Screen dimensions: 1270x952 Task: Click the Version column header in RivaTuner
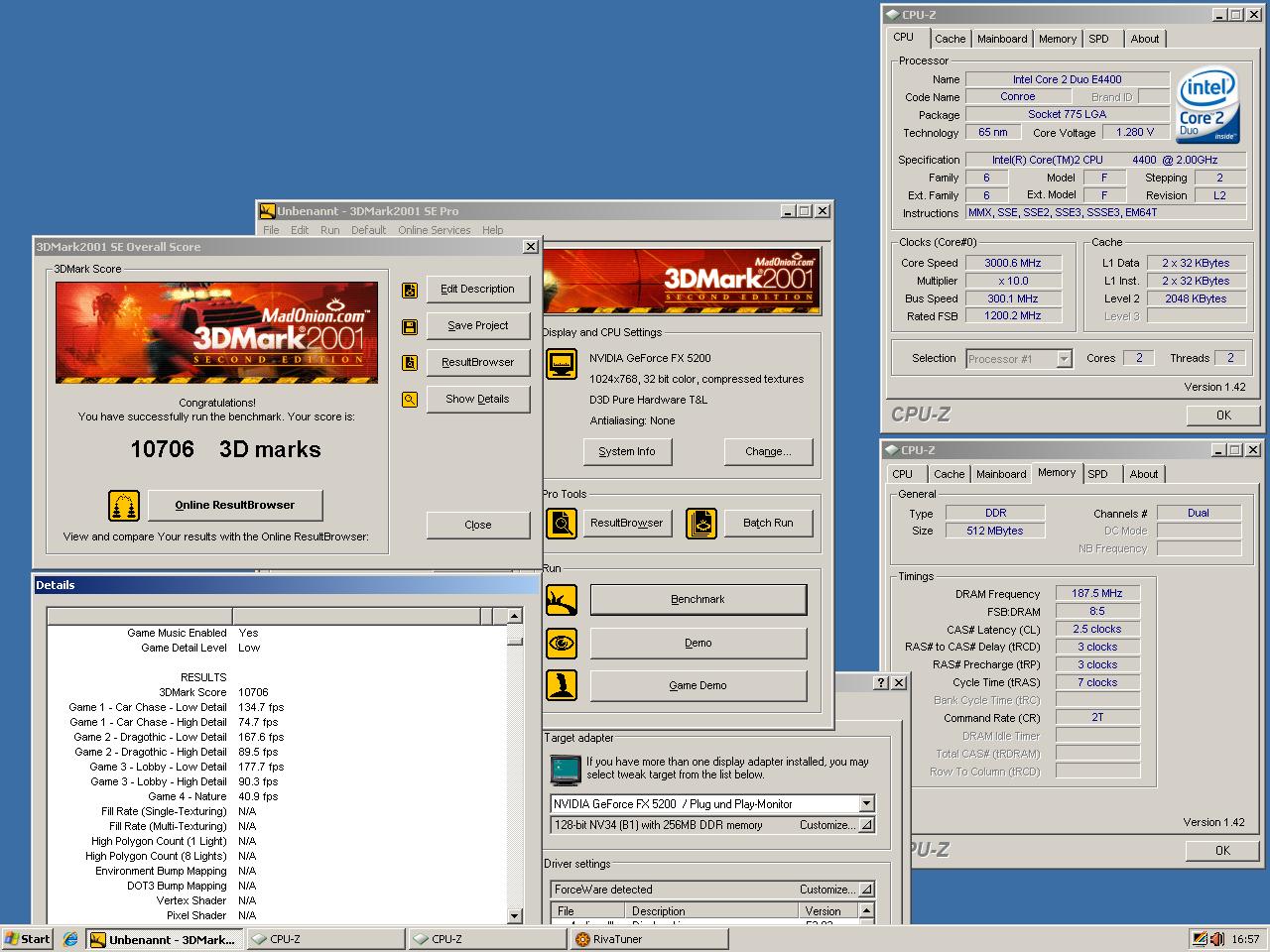pos(829,911)
